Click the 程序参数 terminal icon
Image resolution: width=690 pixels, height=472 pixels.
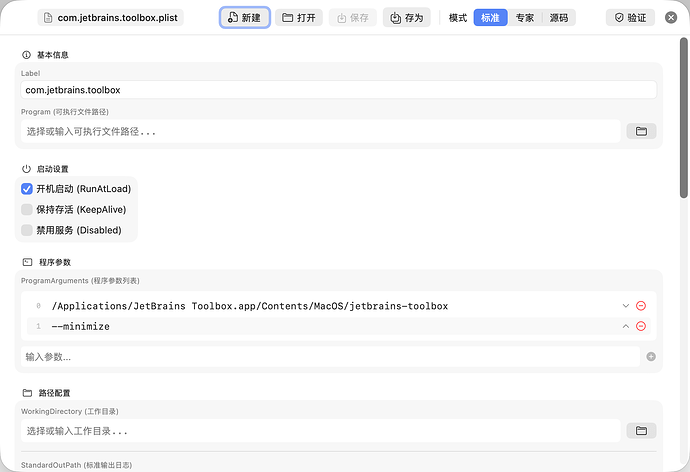click(x=27, y=262)
